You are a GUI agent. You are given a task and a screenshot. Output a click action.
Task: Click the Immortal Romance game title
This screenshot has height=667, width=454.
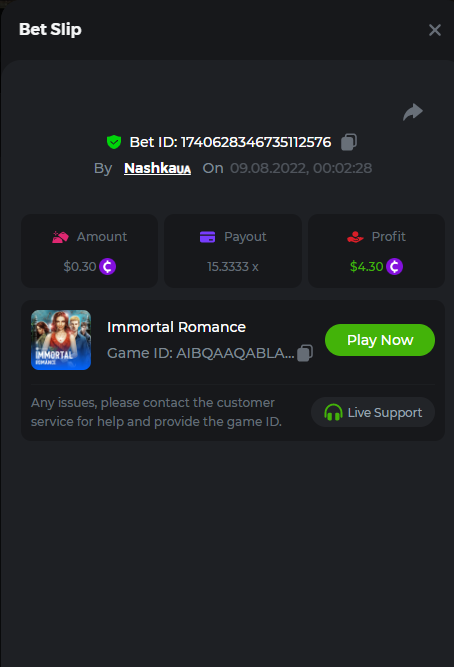(177, 327)
